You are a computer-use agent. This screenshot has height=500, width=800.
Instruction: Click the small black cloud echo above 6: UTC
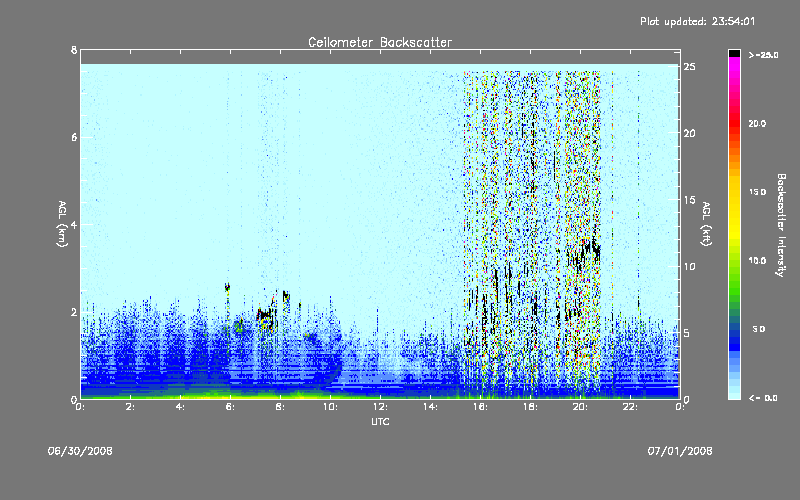[227, 287]
